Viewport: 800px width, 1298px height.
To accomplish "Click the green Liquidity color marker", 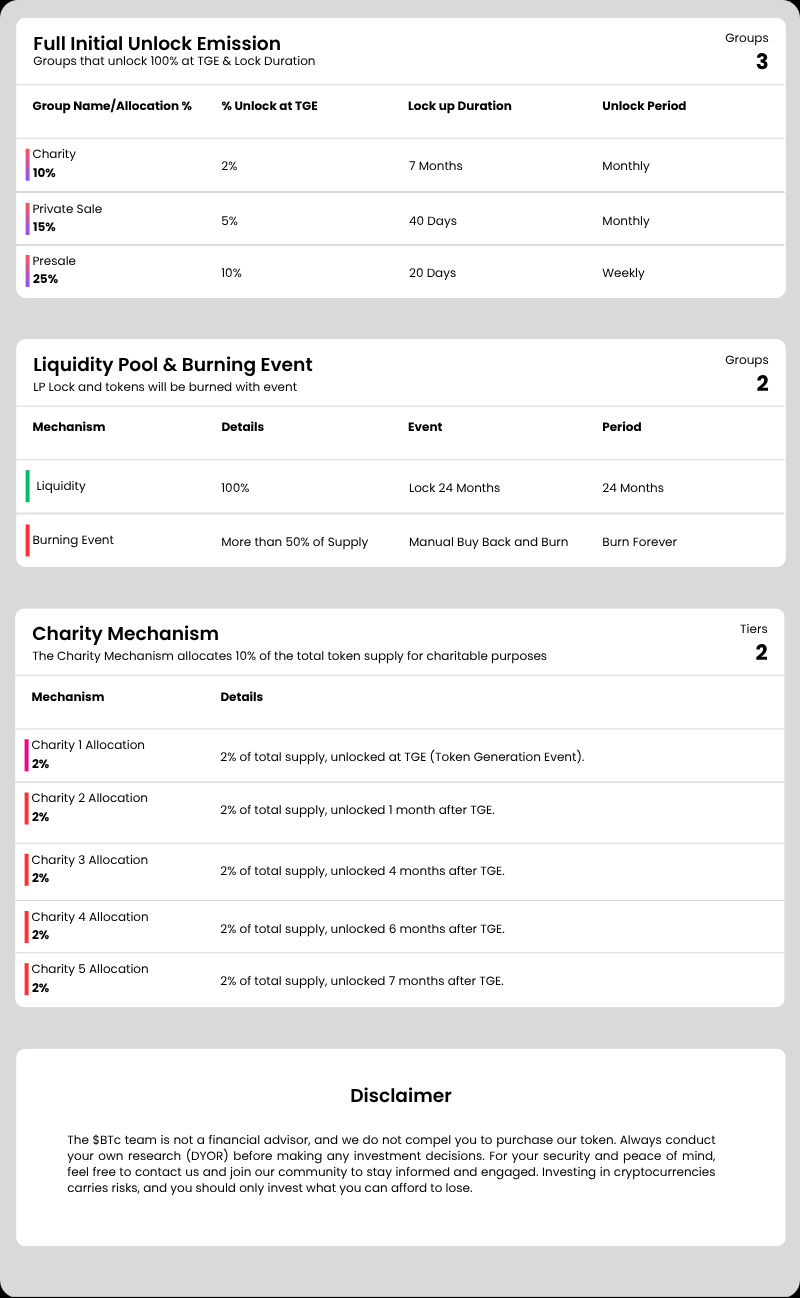I will pos(28,486).
